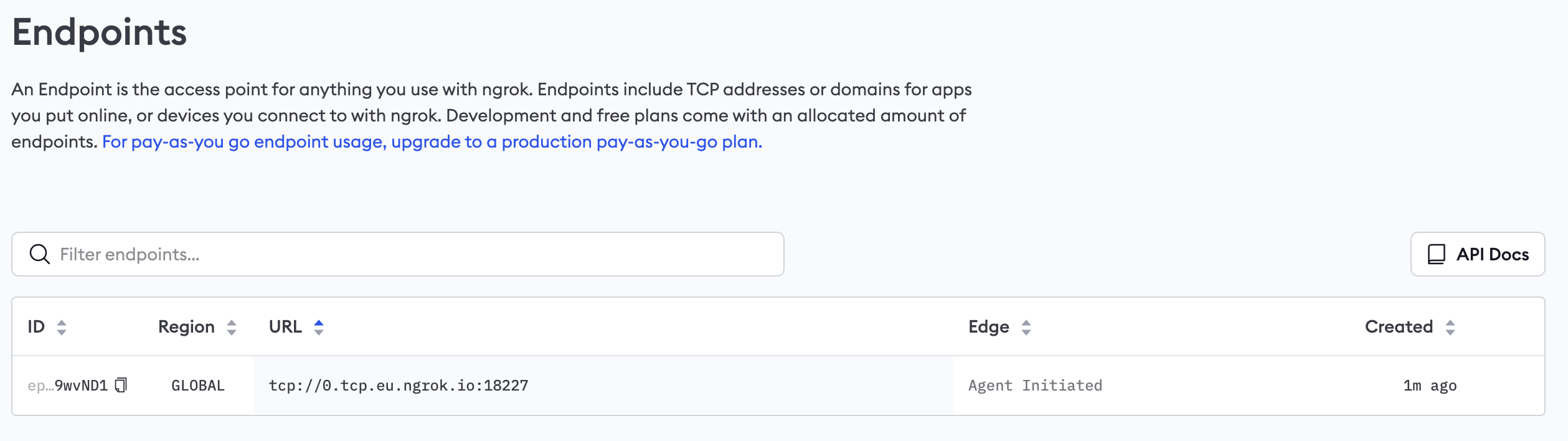Sort endpoints by Region arrows

232,327
